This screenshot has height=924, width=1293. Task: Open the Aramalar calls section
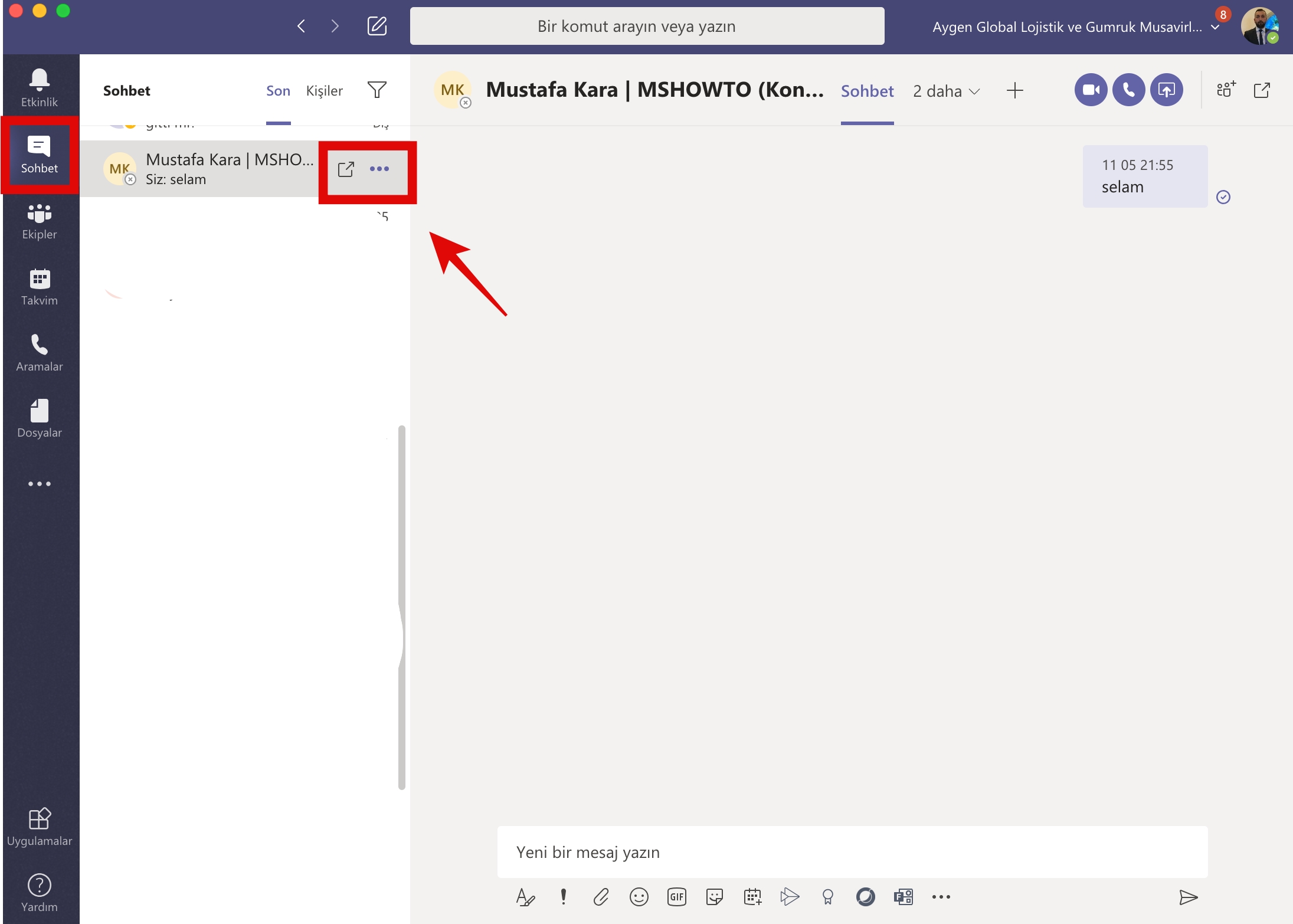tap(40, 353)
